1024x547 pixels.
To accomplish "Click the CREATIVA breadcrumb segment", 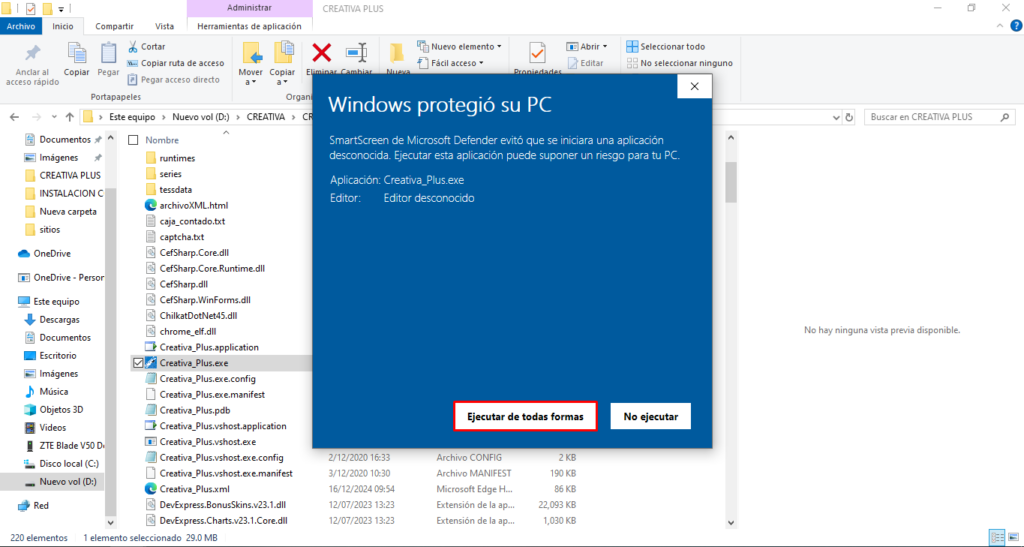I will click(266, 117).
